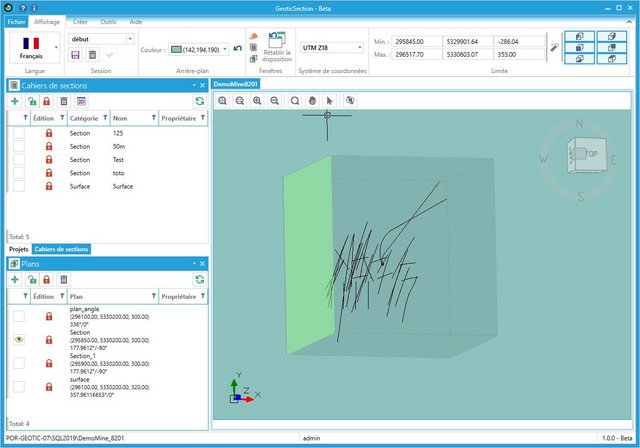Check the box for plan_angle row
The height and width of the screenshot is (448, 640).
click(x=19, y=316)
